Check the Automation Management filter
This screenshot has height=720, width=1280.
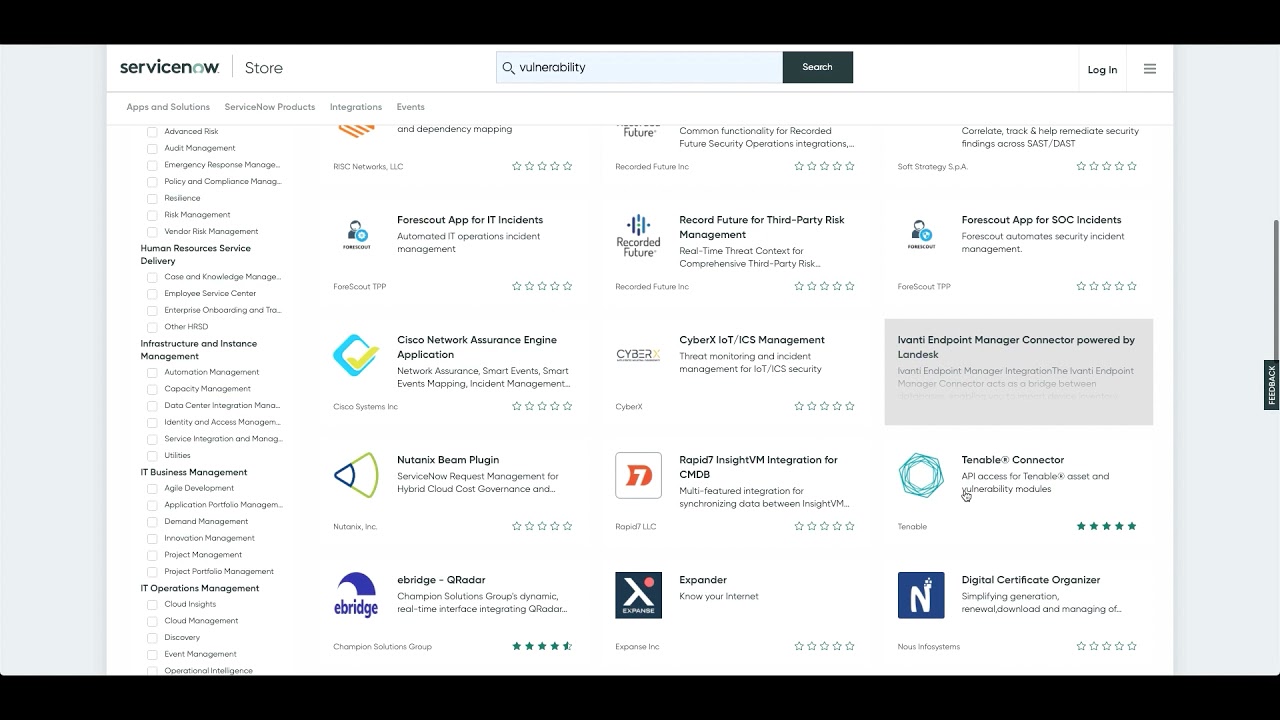(x=152, y=372)
